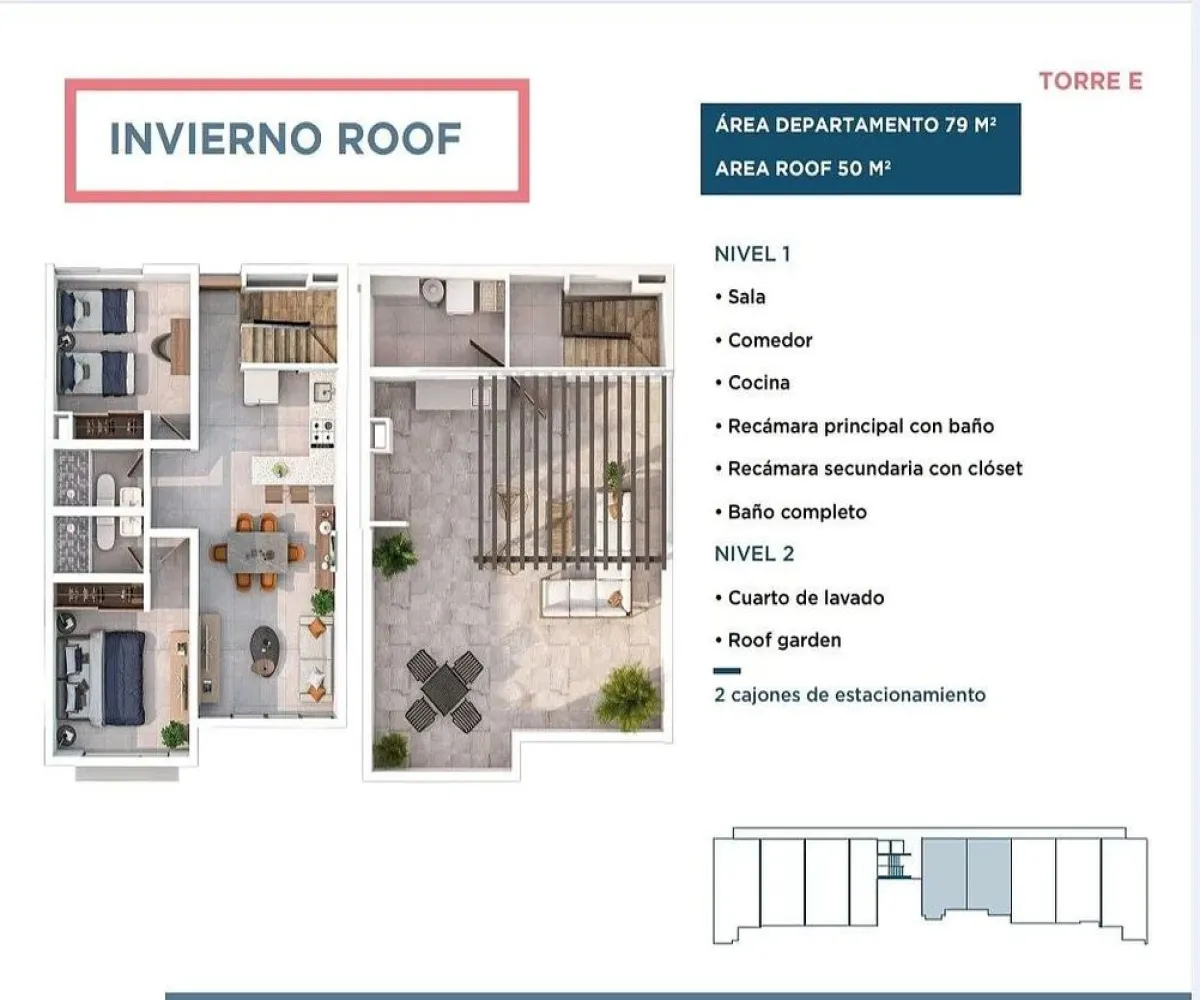Click the 2 cajones de estacionamiento text
The image size is (1200, 1000).
[x=850, y=692]
